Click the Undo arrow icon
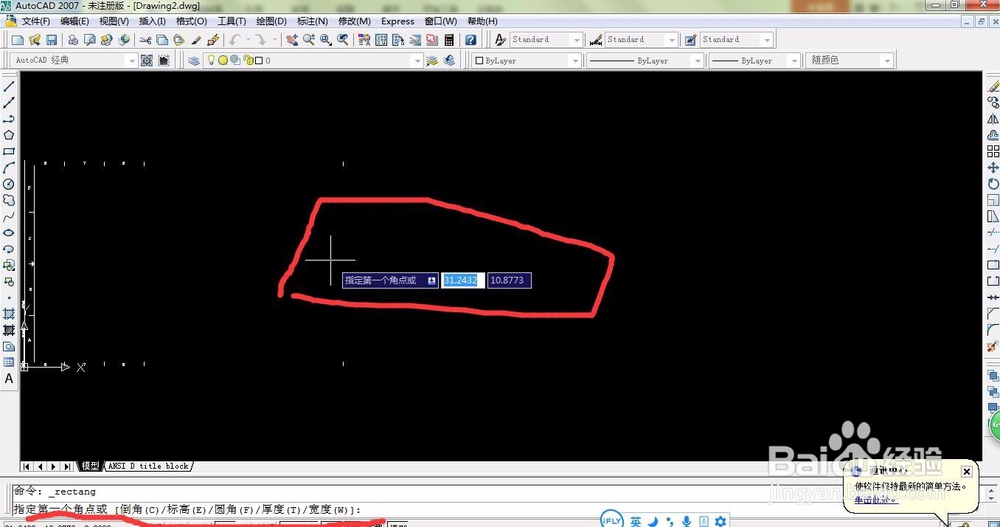 click(235, 40)
